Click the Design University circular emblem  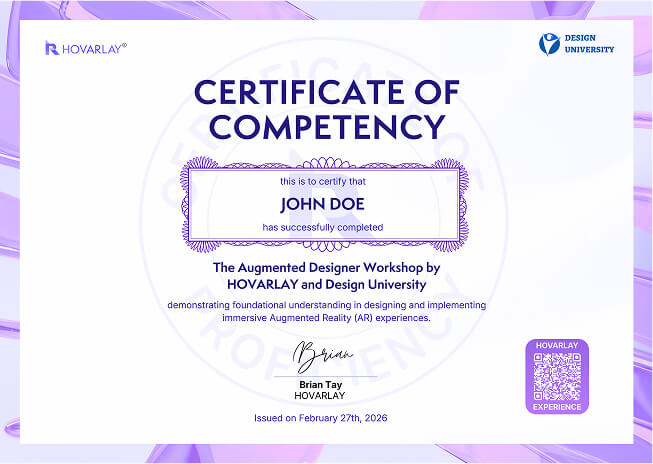pyautogui.click(x=549, y=44)
